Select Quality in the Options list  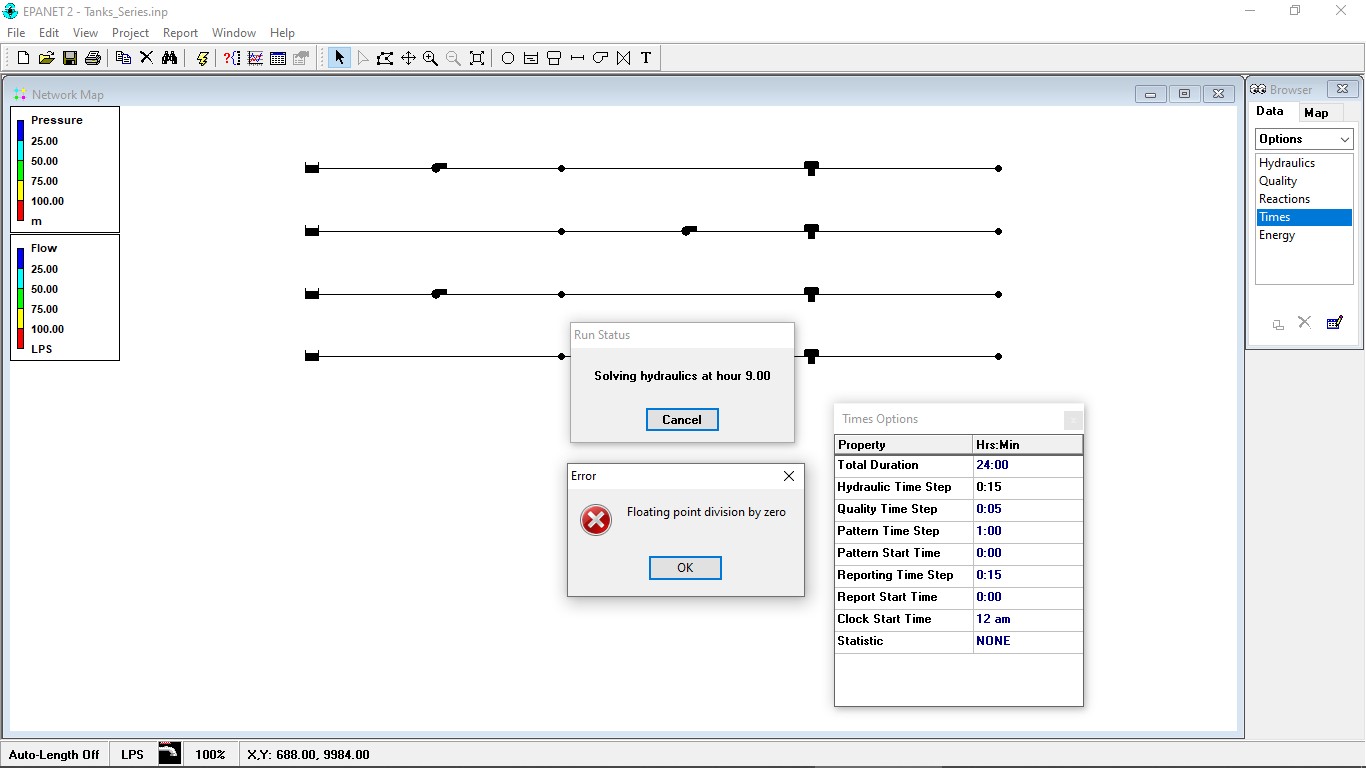[x=1277, y=180]
